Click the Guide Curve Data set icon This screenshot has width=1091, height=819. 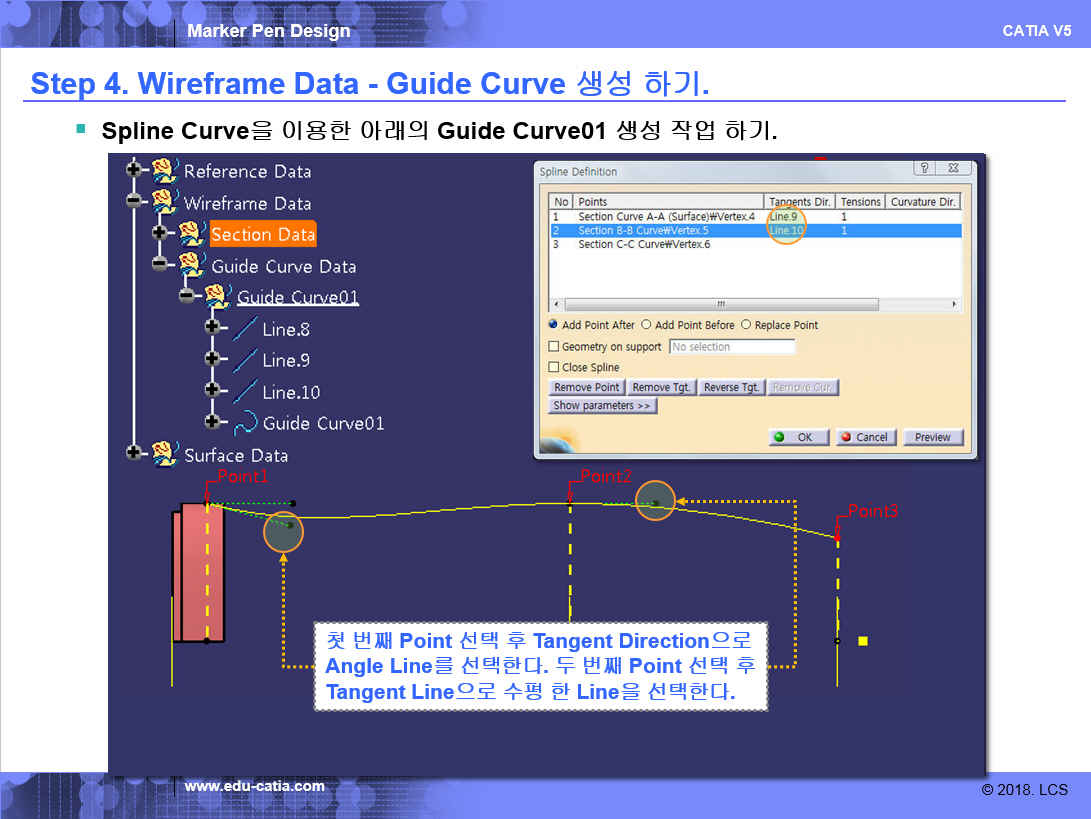tap(191, 266)
